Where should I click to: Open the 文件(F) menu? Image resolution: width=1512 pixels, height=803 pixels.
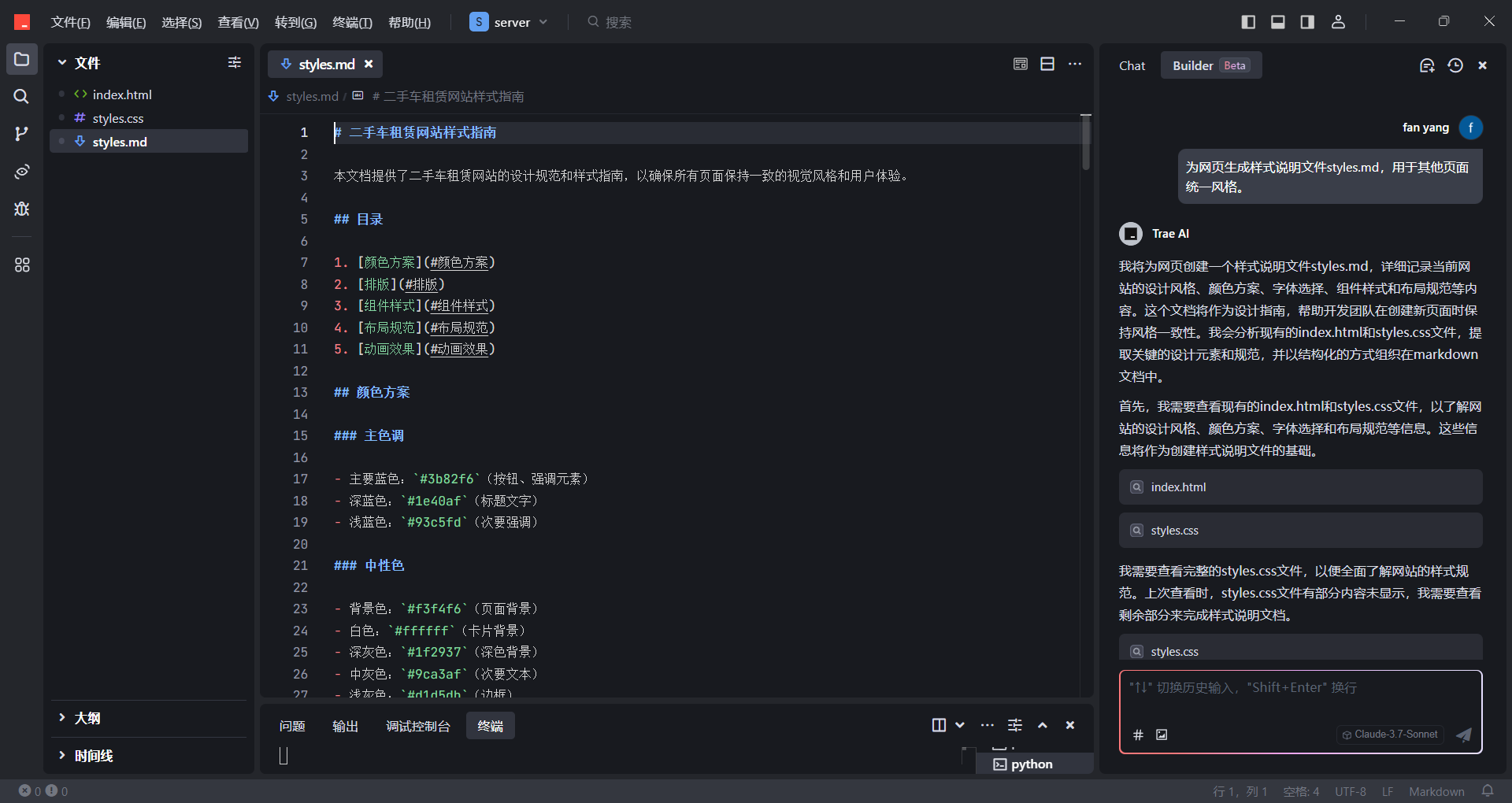70,22
